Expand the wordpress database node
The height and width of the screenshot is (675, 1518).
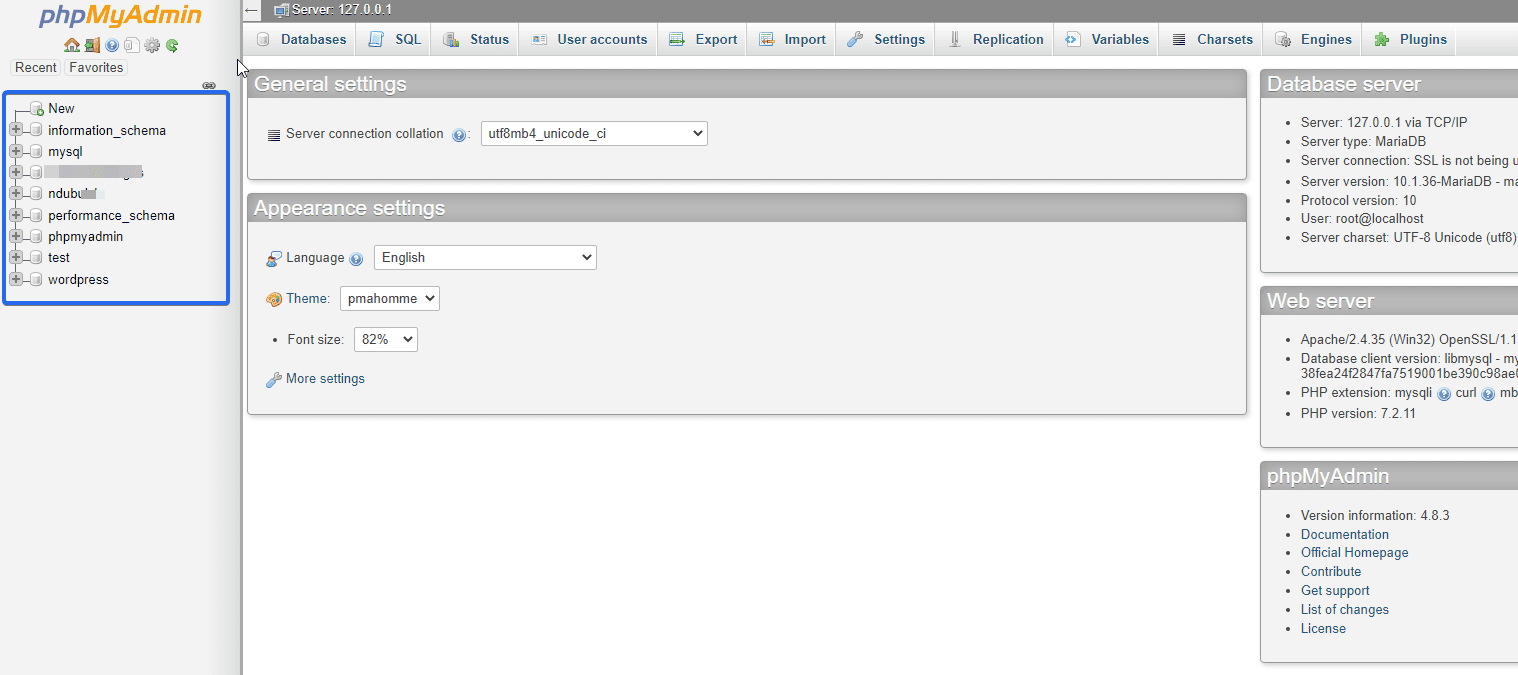pyautogui.click(x=16, y=279)
